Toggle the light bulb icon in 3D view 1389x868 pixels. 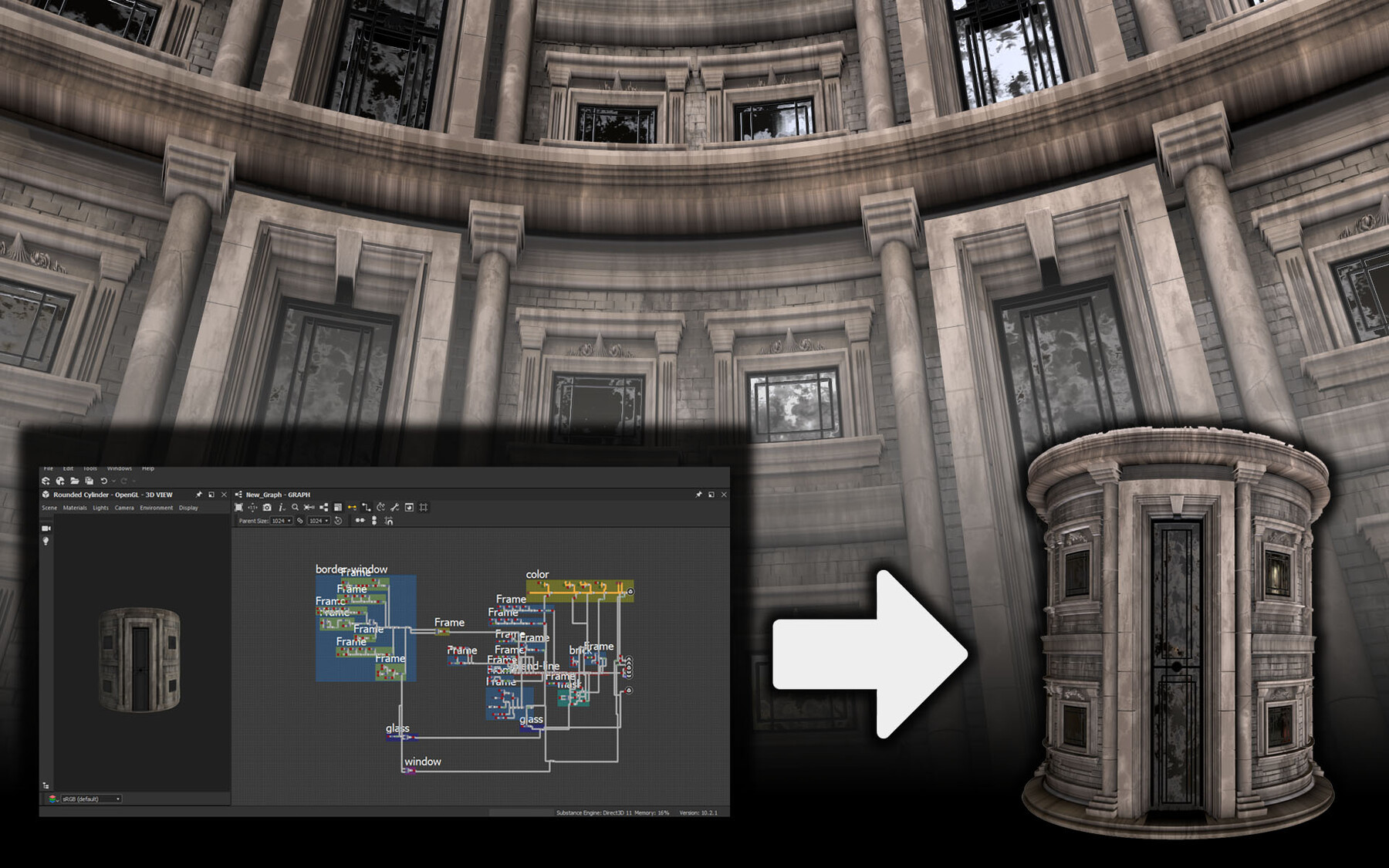click(46, 541)
